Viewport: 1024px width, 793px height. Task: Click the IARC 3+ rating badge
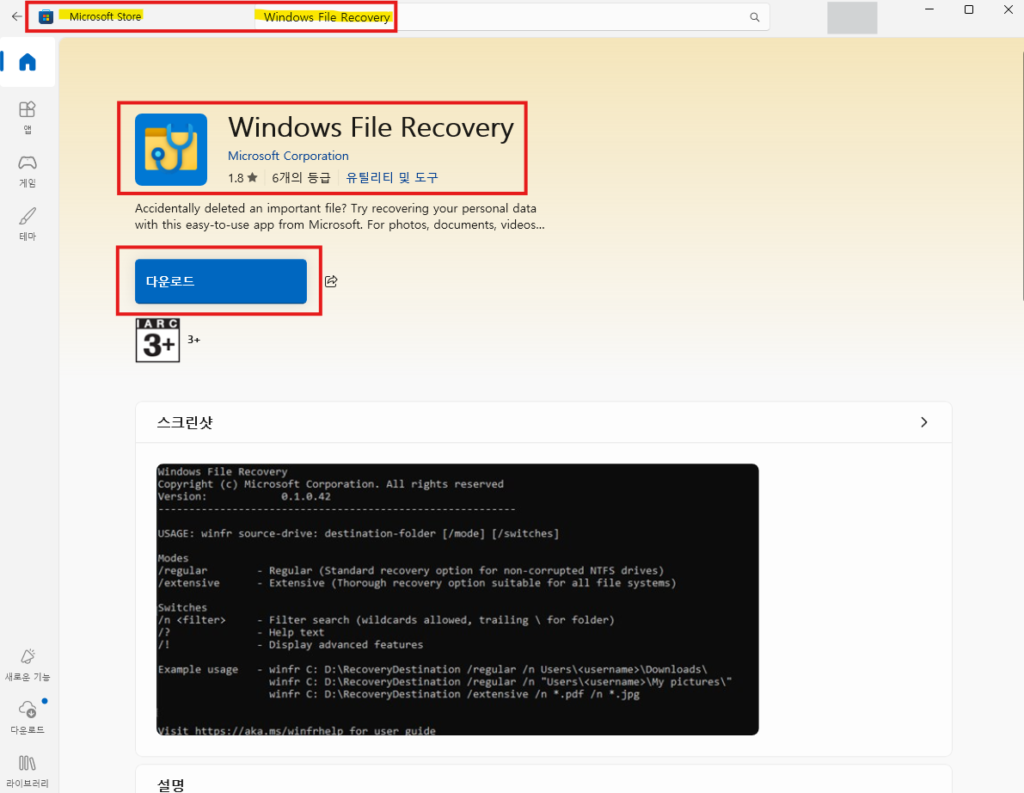[x=157, y=340]
